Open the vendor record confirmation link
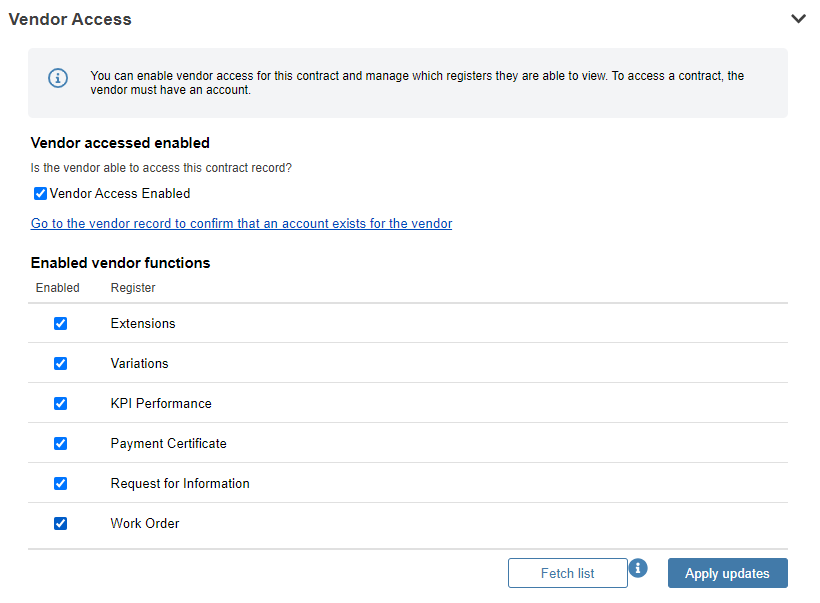The height and width of the screenshot is (603, 820). click(x=241, y=223)
